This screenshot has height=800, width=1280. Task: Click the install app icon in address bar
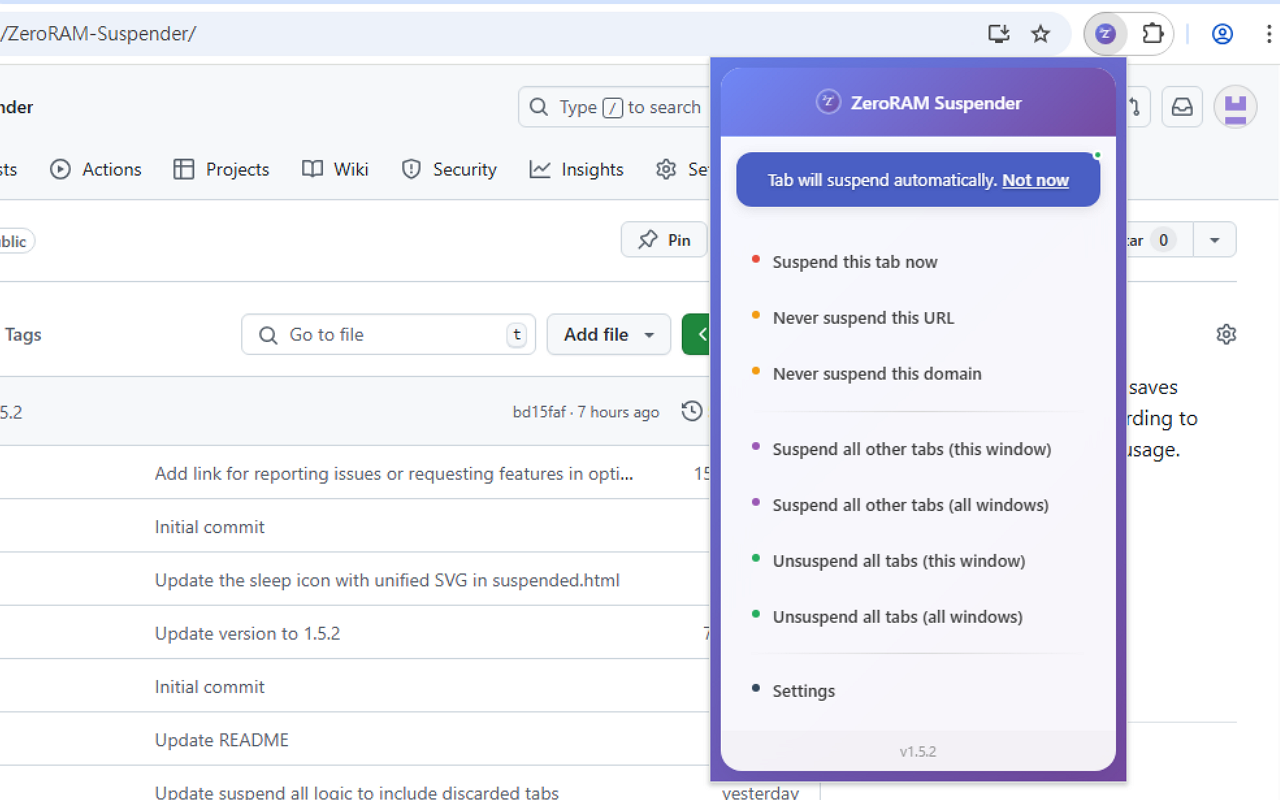pos(998,34)
